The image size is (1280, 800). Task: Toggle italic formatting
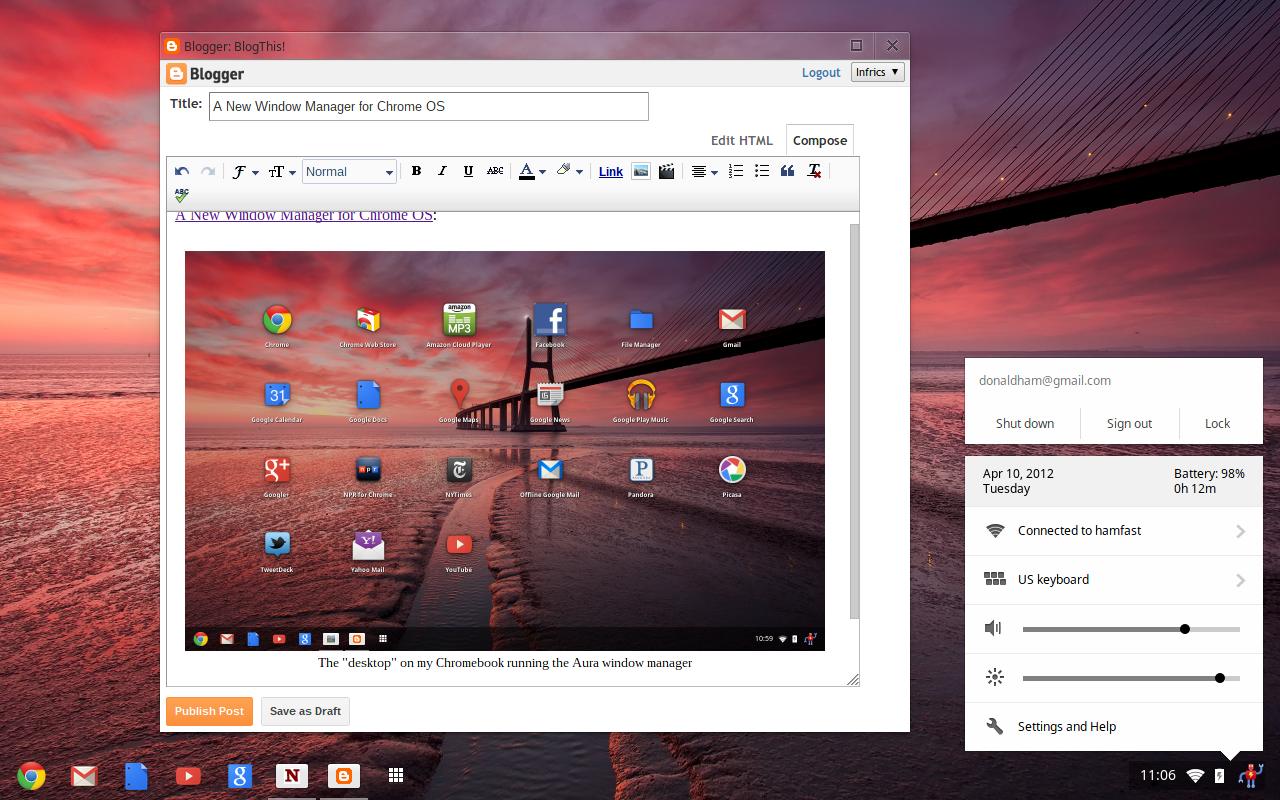pyautogui.click(x=442, y=171)
